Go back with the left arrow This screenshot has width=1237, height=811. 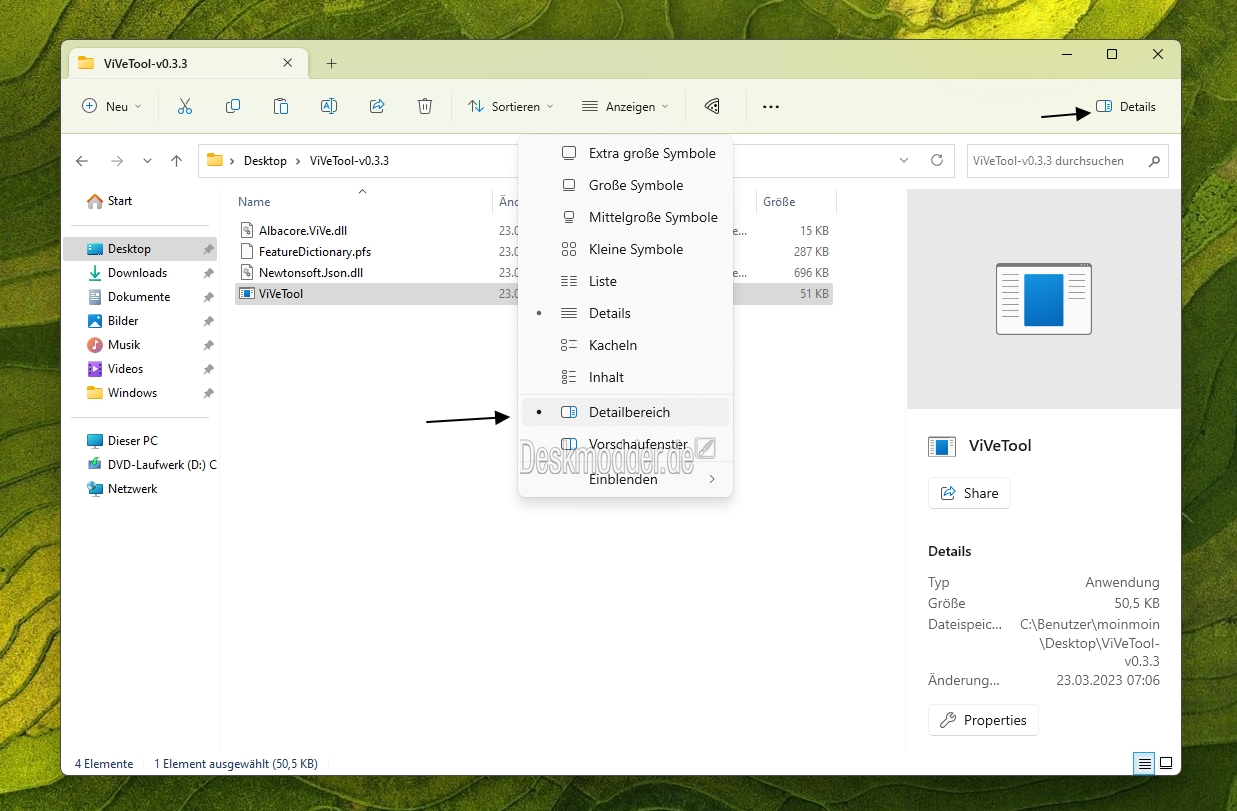(x=82, y=161)
